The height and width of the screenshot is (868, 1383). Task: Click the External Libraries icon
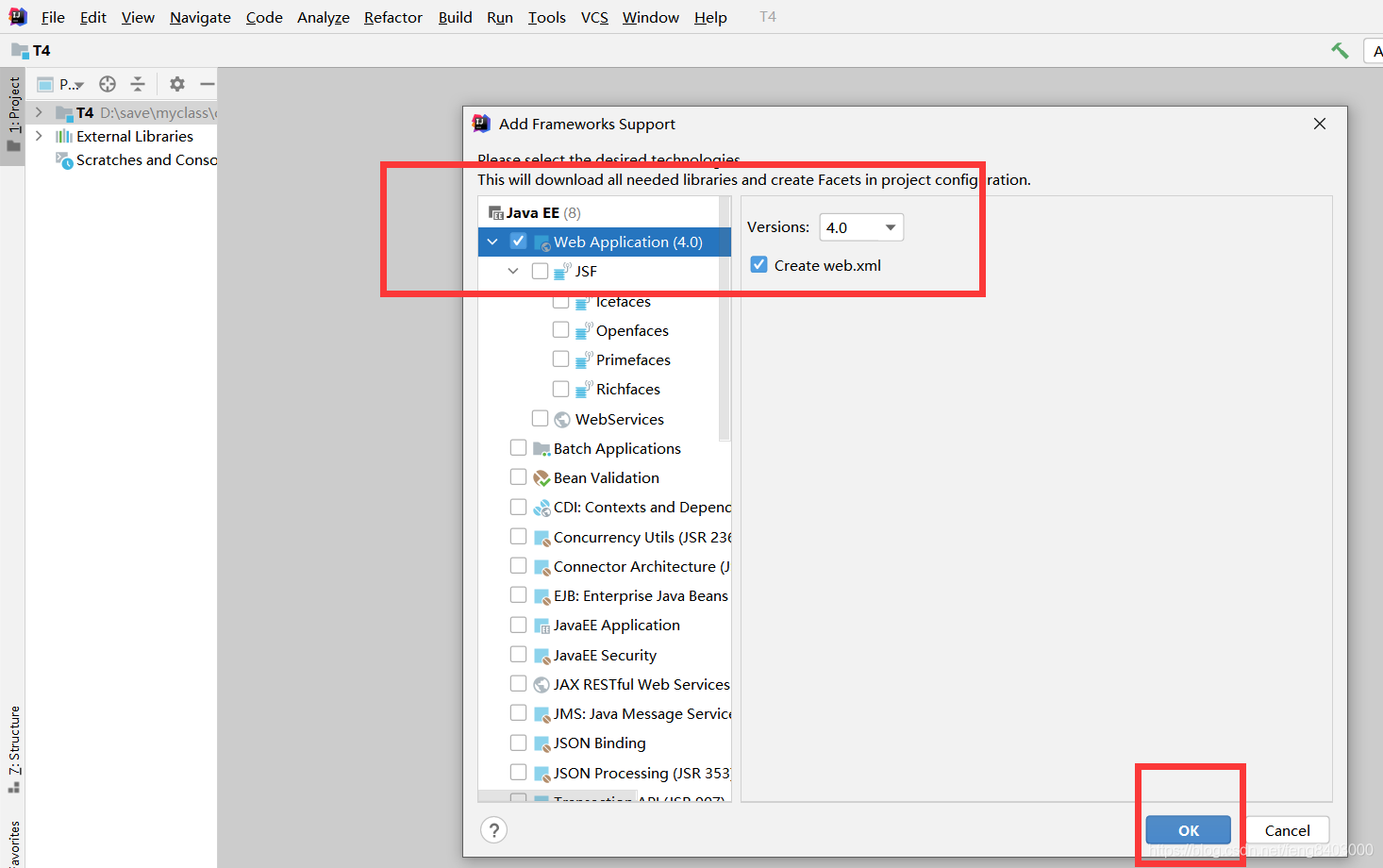[64, 136]
